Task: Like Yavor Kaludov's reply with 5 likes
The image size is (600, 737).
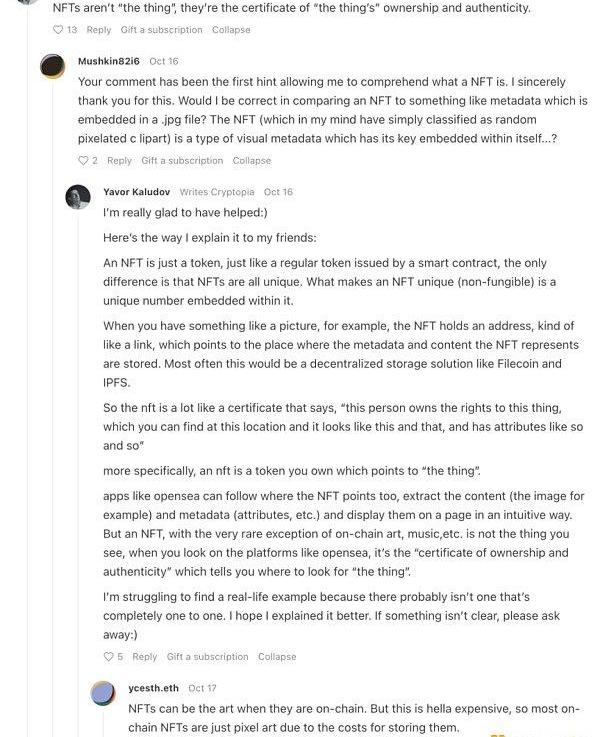Action: point(109,657)
